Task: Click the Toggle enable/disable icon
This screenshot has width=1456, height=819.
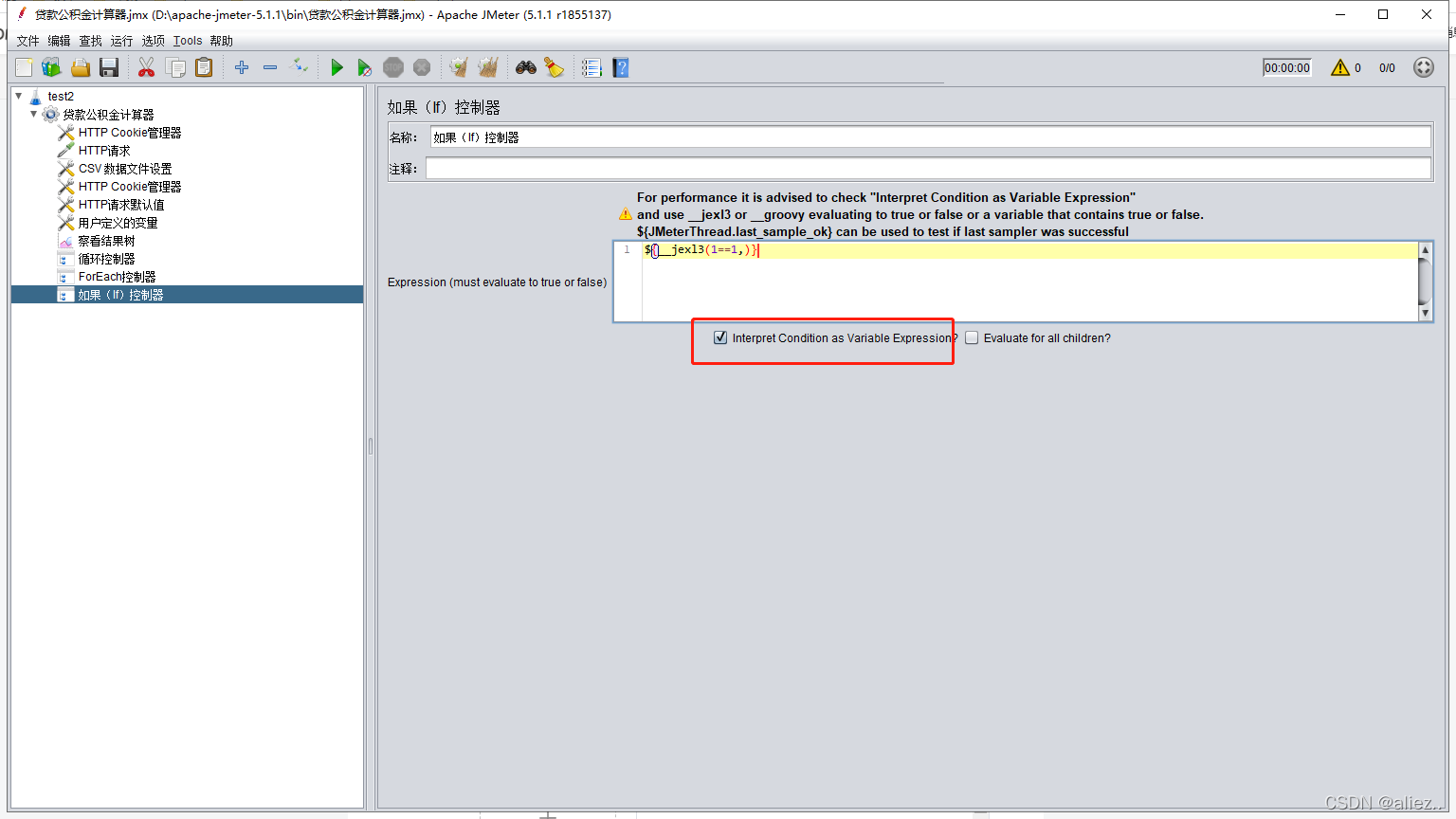Action: (x=299, y=65)
